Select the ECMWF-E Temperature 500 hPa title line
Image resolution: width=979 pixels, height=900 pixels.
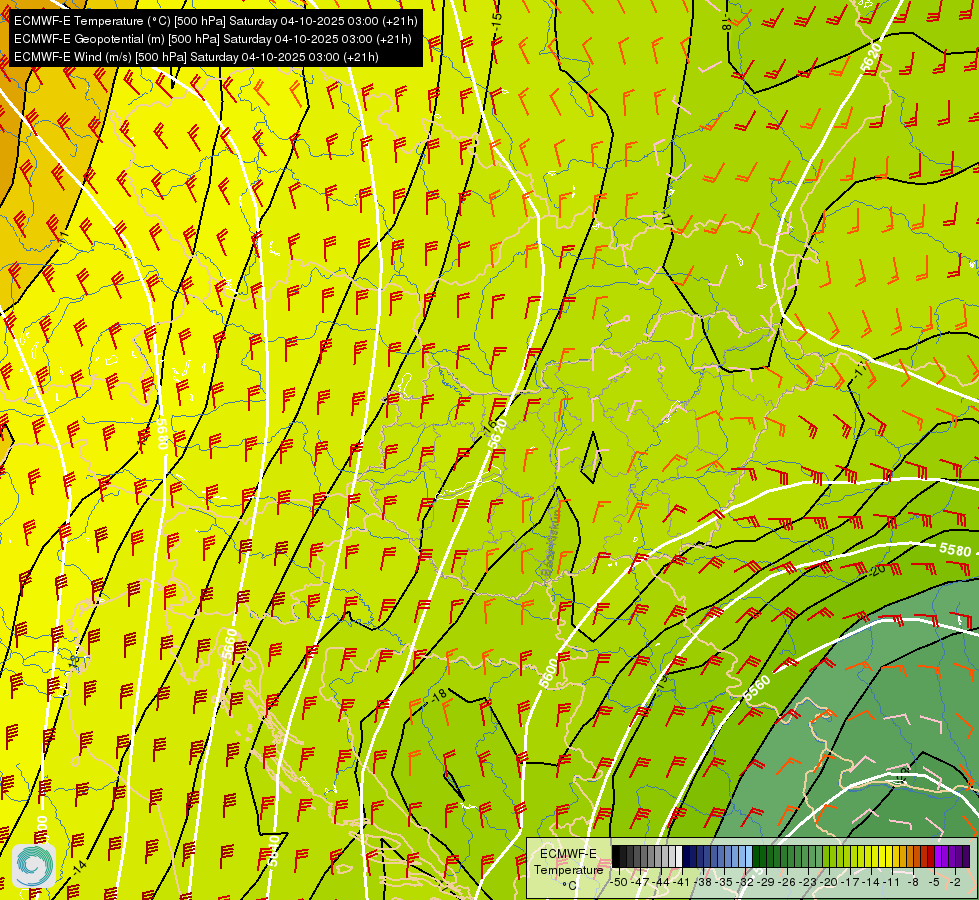(x=215, y=21)
